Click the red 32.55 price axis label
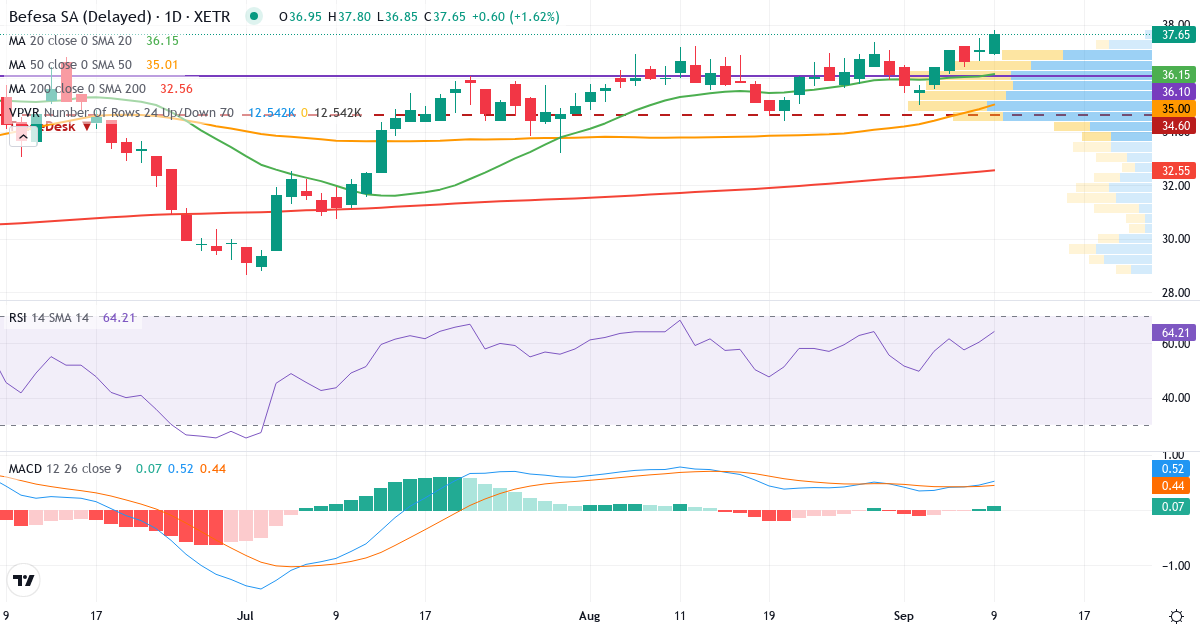The height and width of the screenshot is (630, 1200). pos(1175,171)
